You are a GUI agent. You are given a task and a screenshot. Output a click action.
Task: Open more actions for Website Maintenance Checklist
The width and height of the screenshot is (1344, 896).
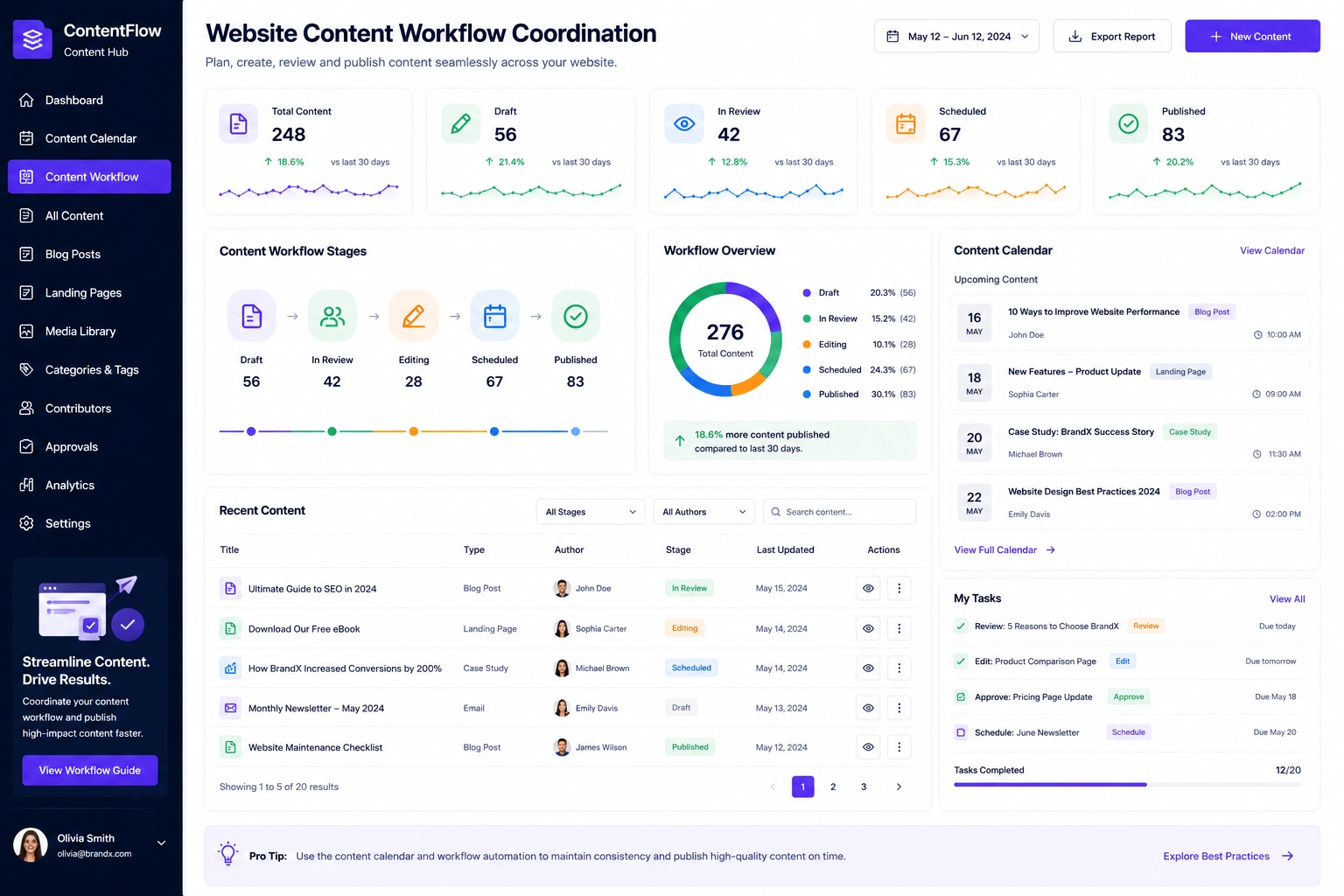[x=899, y=747]
